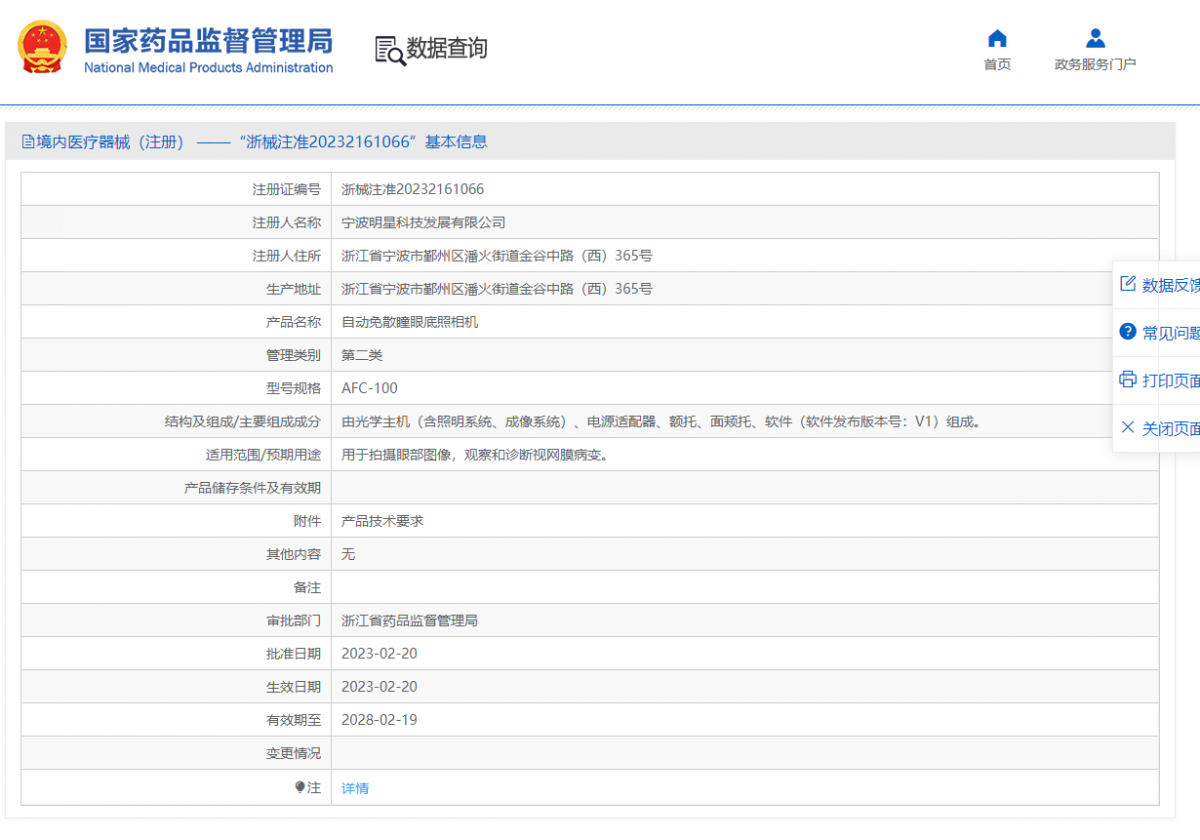The height and width of the screenshot is (840, 1200).
Task: Click the model value AFC-100
Action: [x=369, y=388]
